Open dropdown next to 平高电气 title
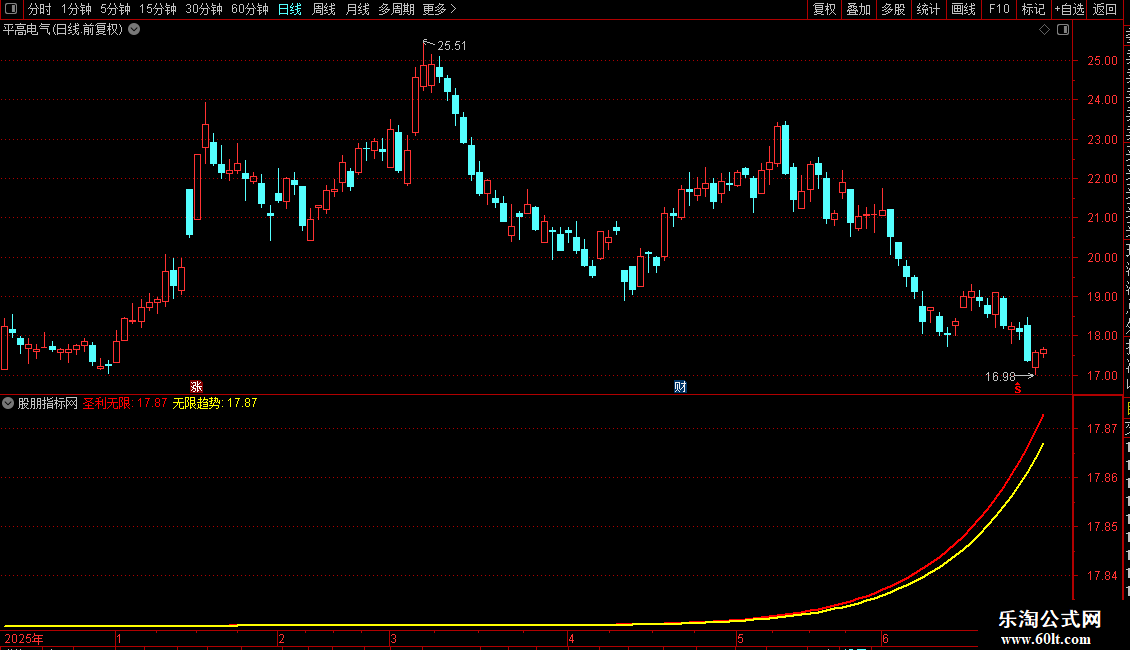1130x650 pixels. pyautogui.click(x=134, y=30)
